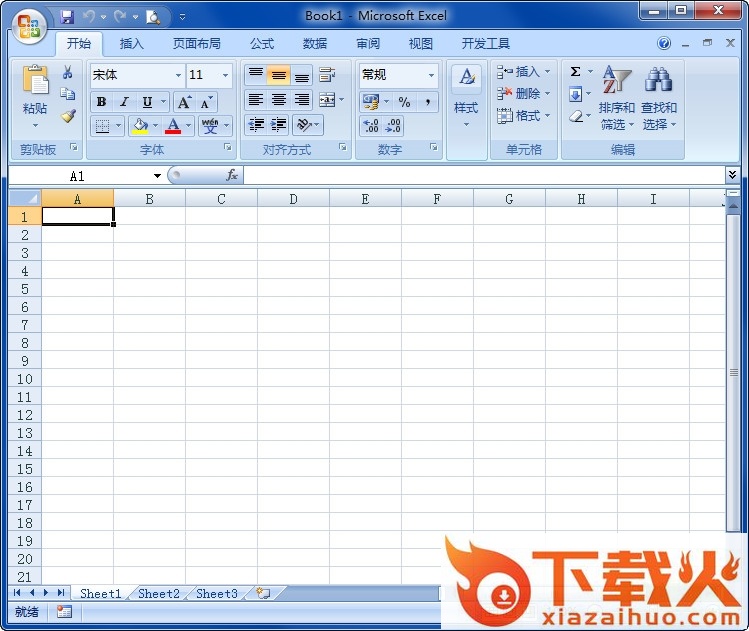Open the 样式 styles button
This screenshot has width=749, height=631.
466,97
